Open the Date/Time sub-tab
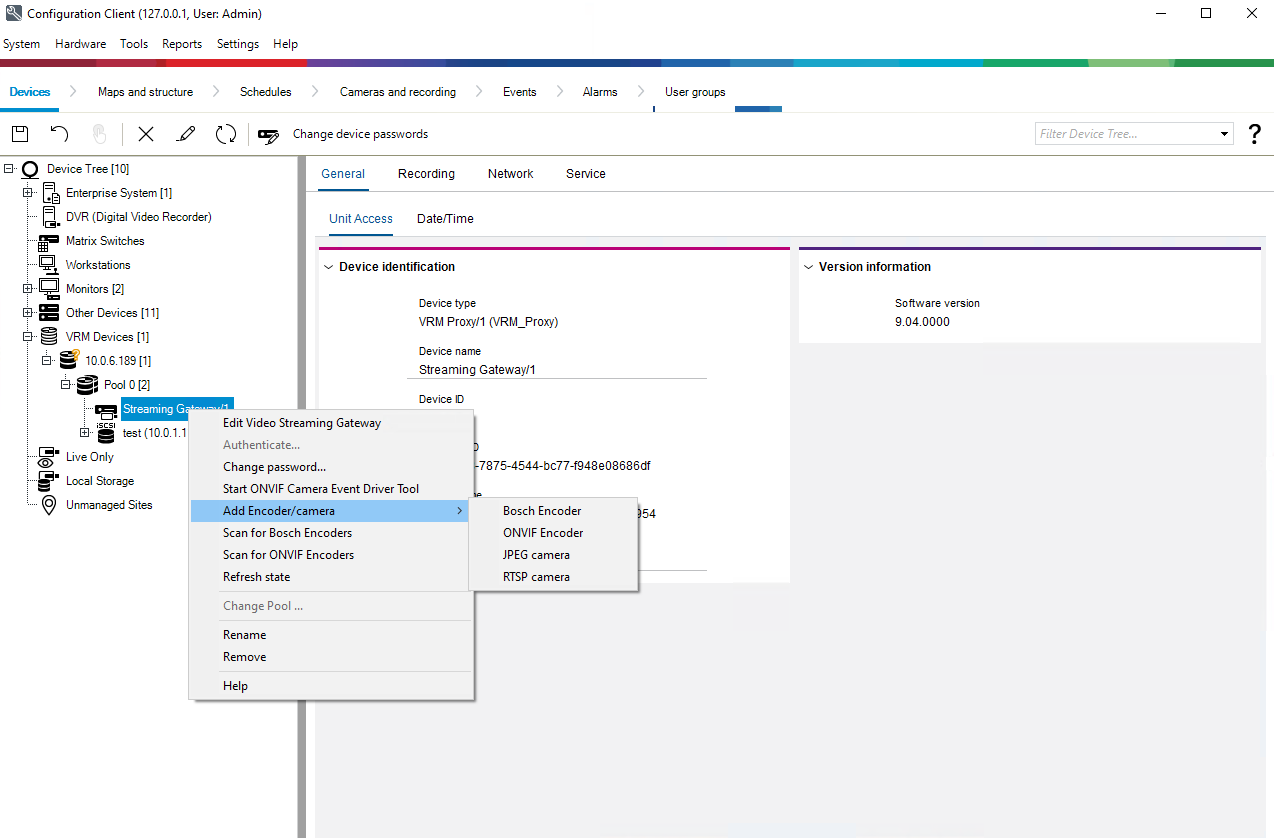The width and height of the screenshot is (1274, 838). (445, 219)
